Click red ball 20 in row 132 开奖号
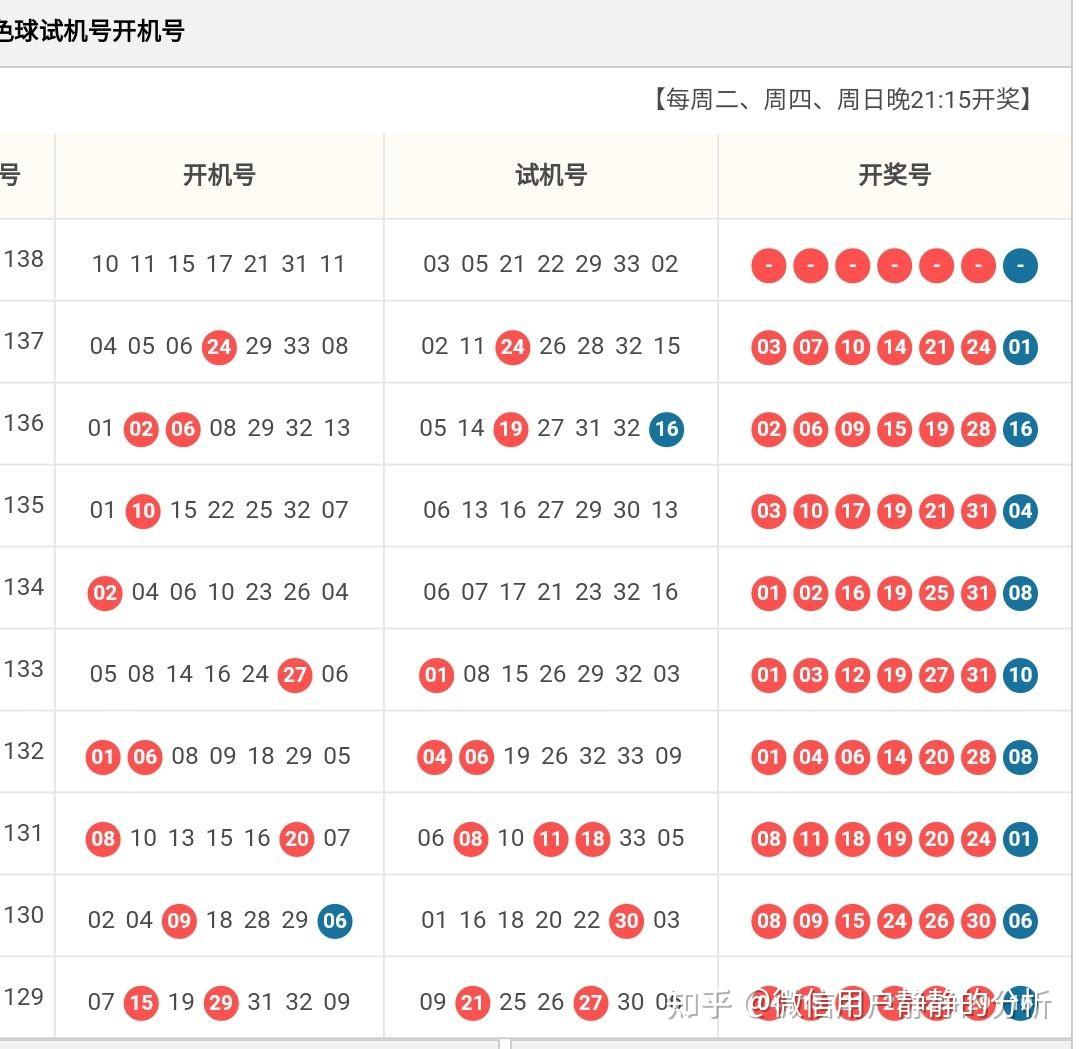 point(936,756)
